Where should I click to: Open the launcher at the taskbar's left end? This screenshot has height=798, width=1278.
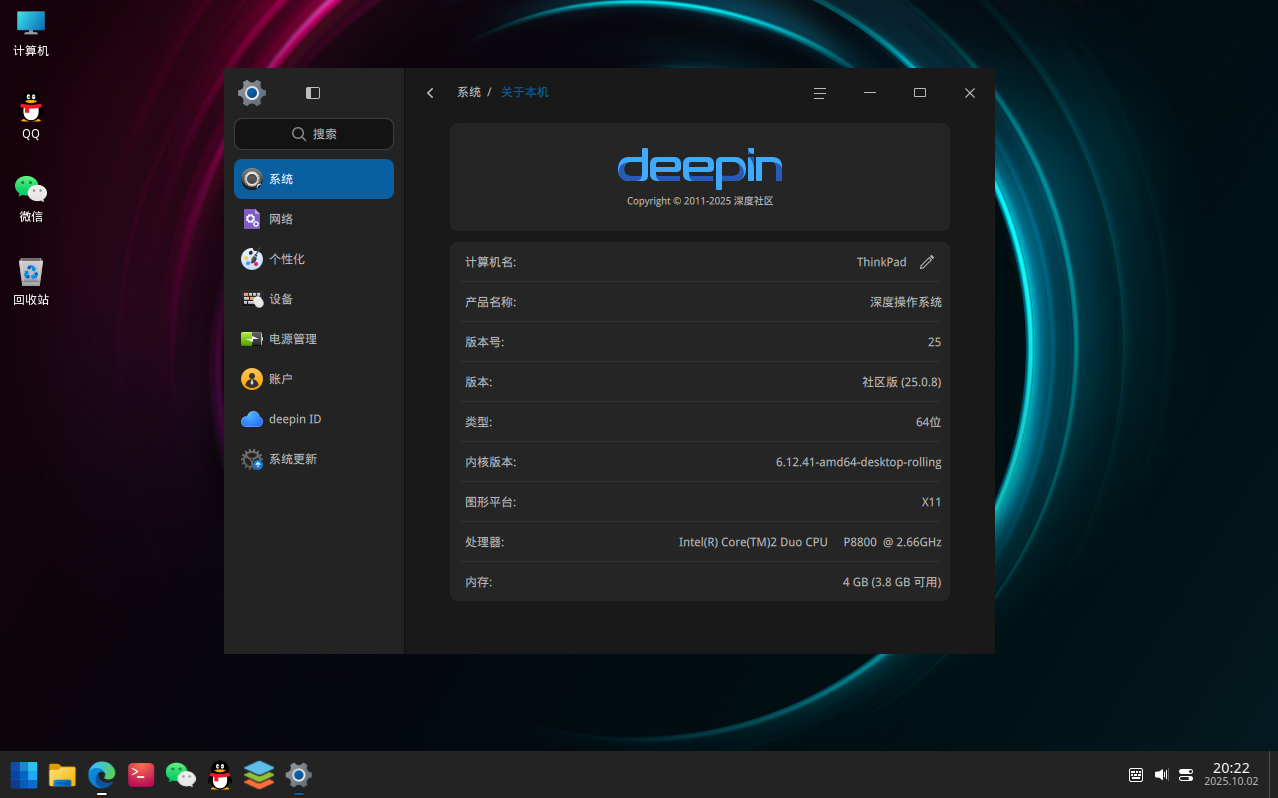tap(24, 775)
